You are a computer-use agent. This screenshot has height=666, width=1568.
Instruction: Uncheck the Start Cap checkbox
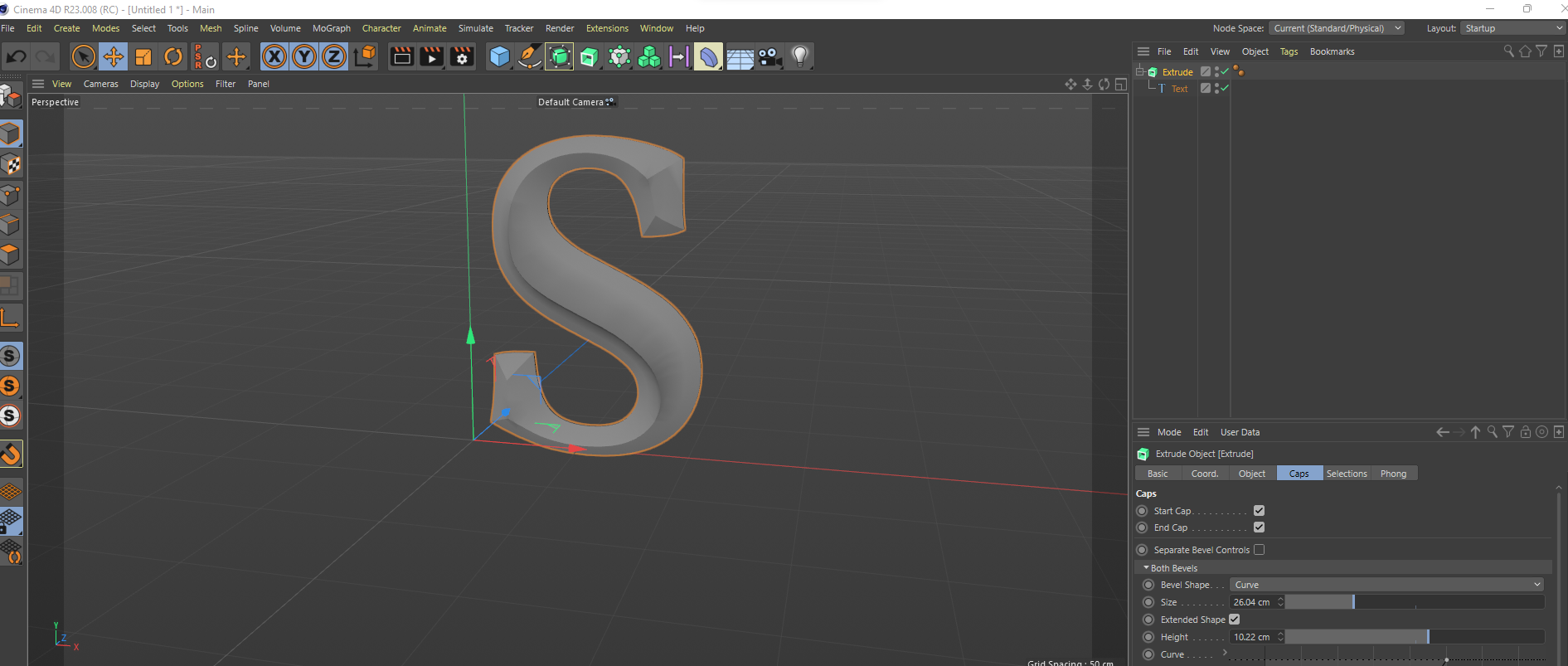click(1259, 511)
